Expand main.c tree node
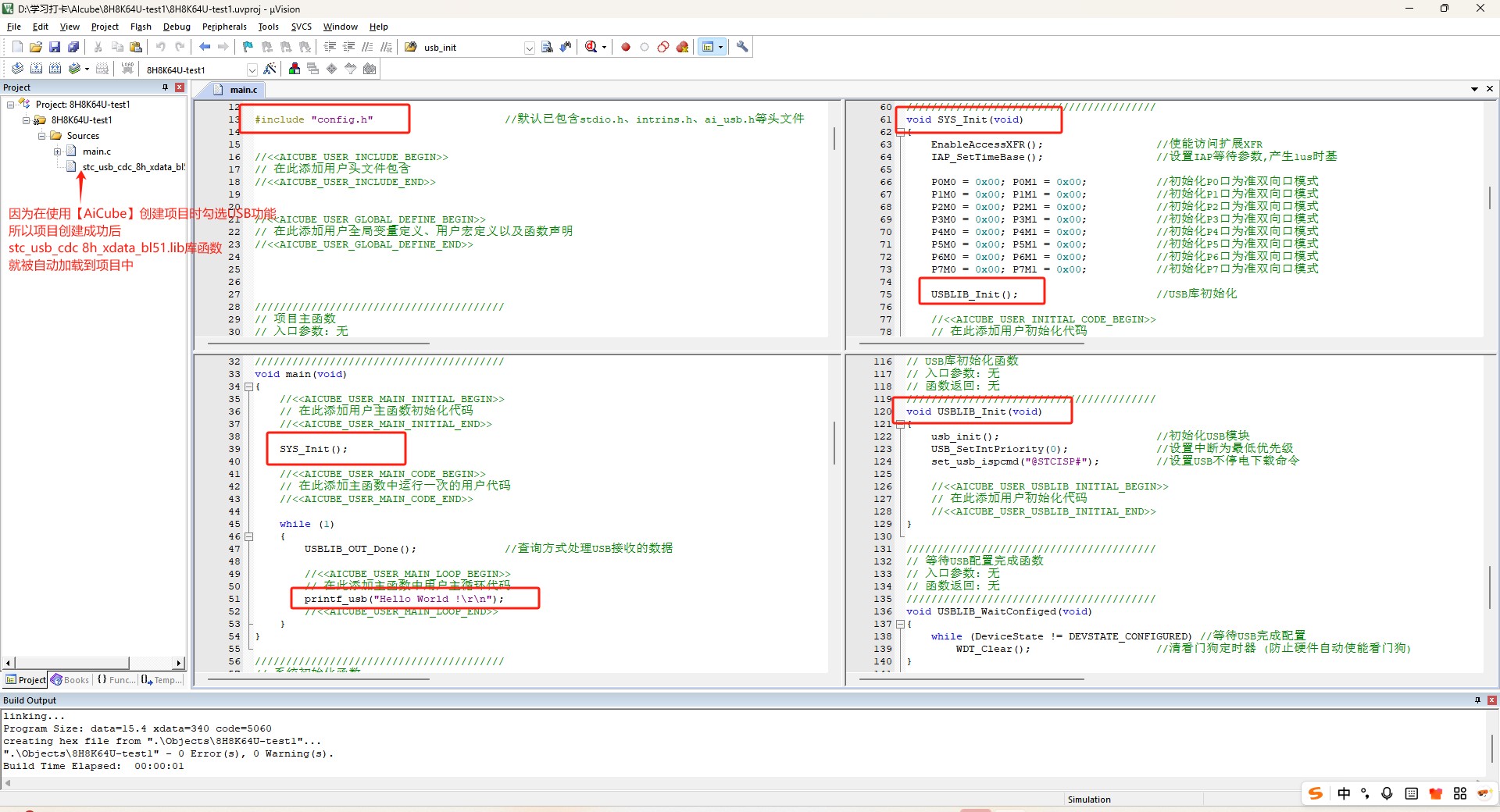This screenshot has height=812, width=1500. [57, 151]
